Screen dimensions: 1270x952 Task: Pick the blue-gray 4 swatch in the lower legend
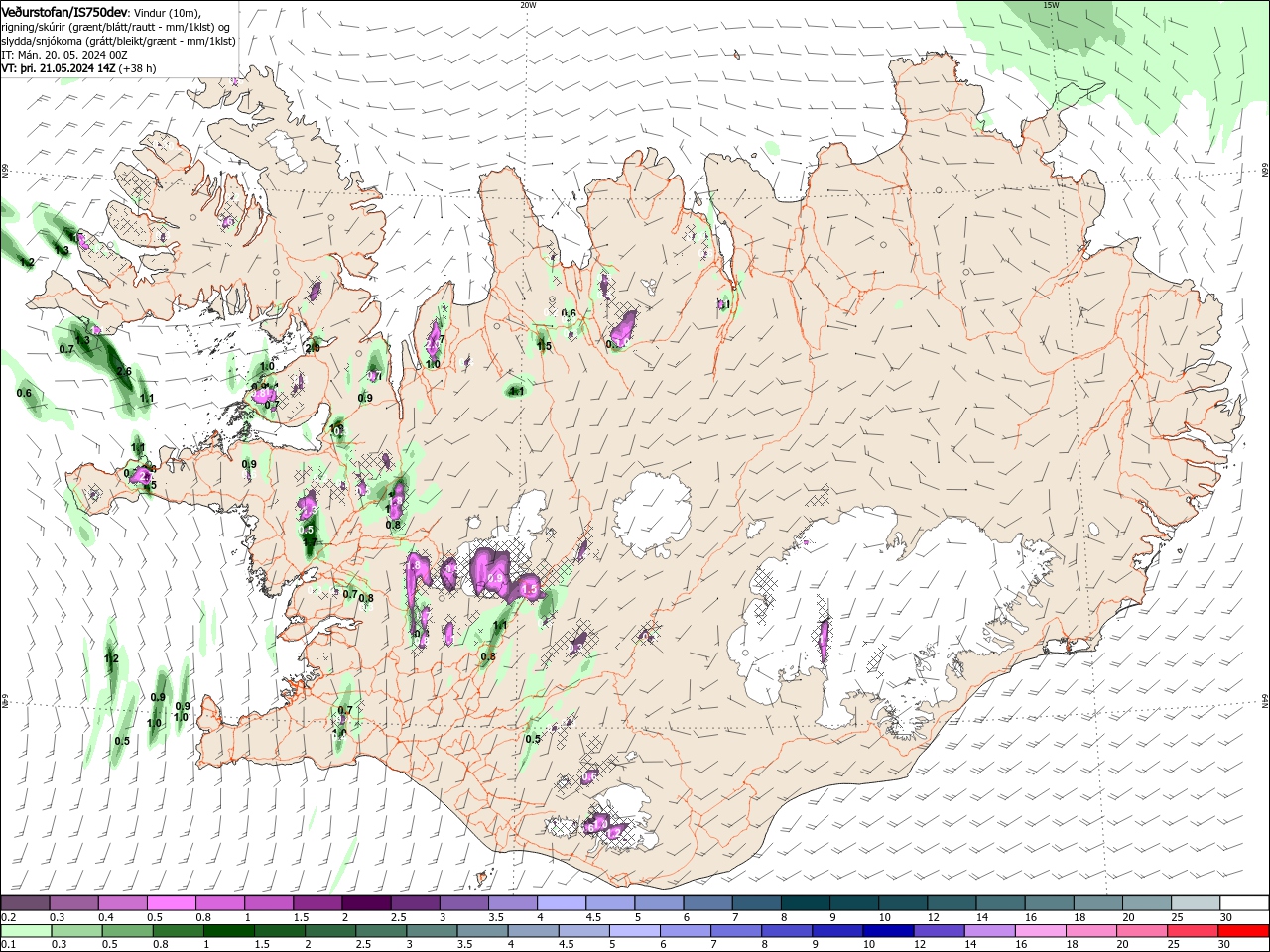[533, 932]
